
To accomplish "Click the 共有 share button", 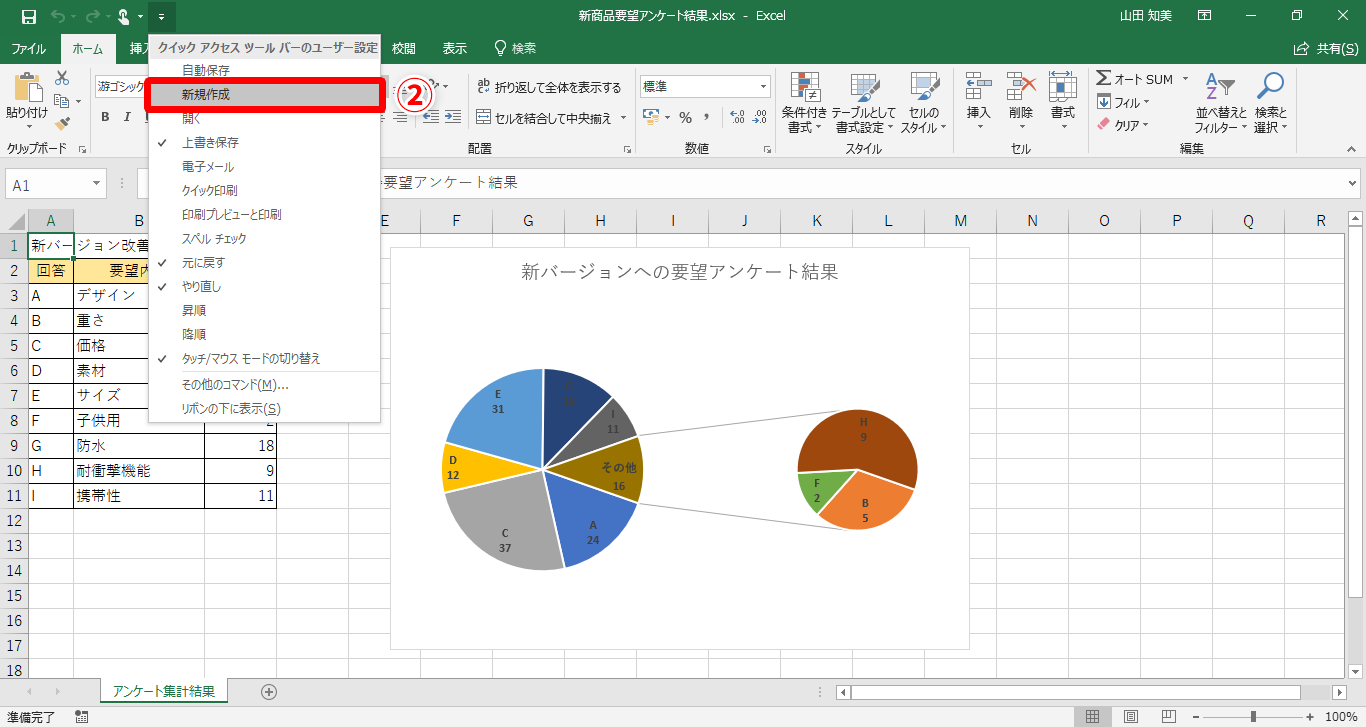I will 1324,48.
